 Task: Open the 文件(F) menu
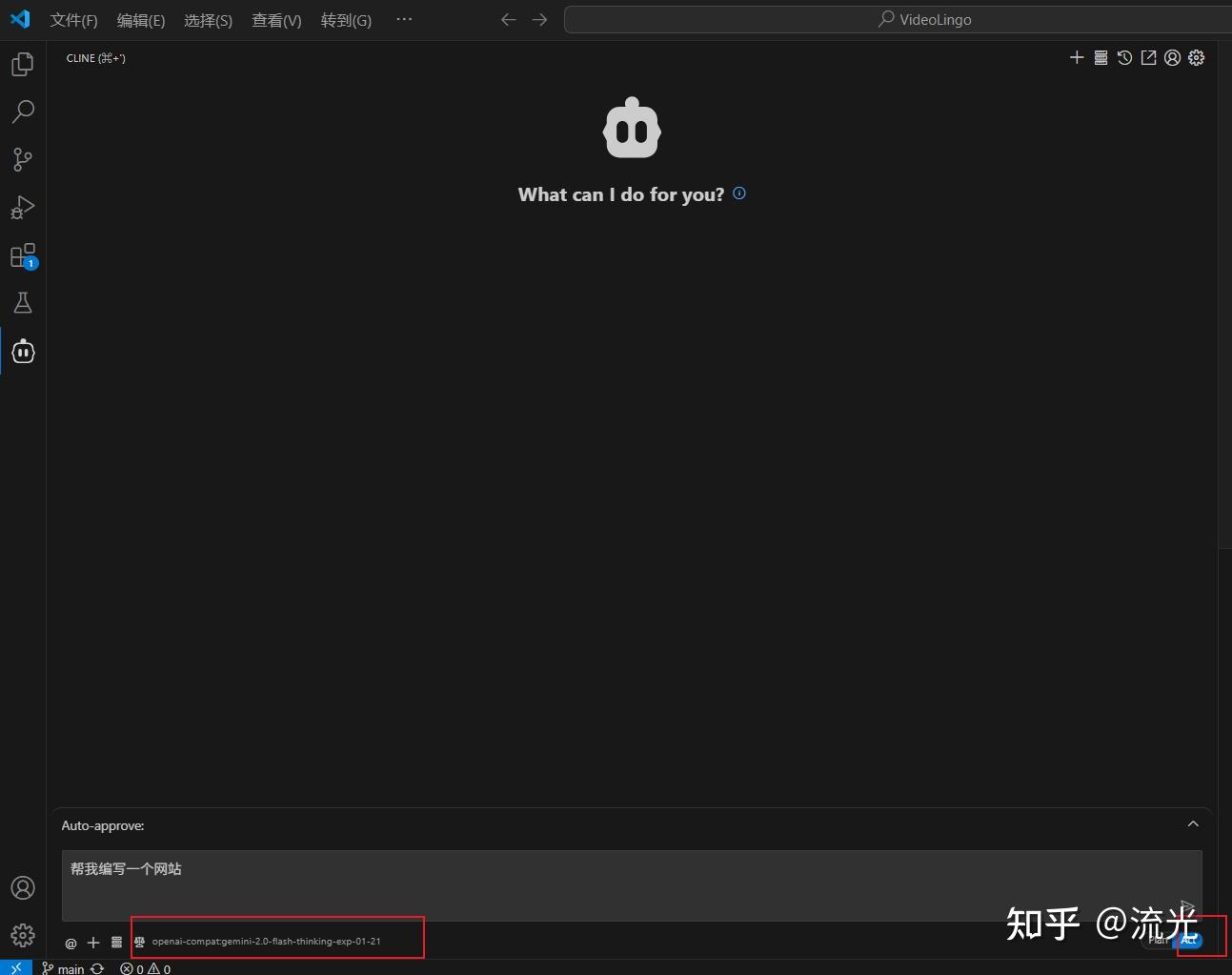73,20
